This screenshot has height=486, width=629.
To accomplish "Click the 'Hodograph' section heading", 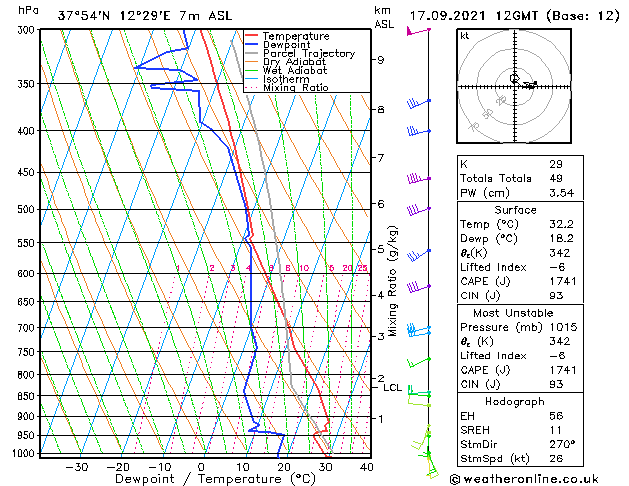I will [x=515, y=401].
